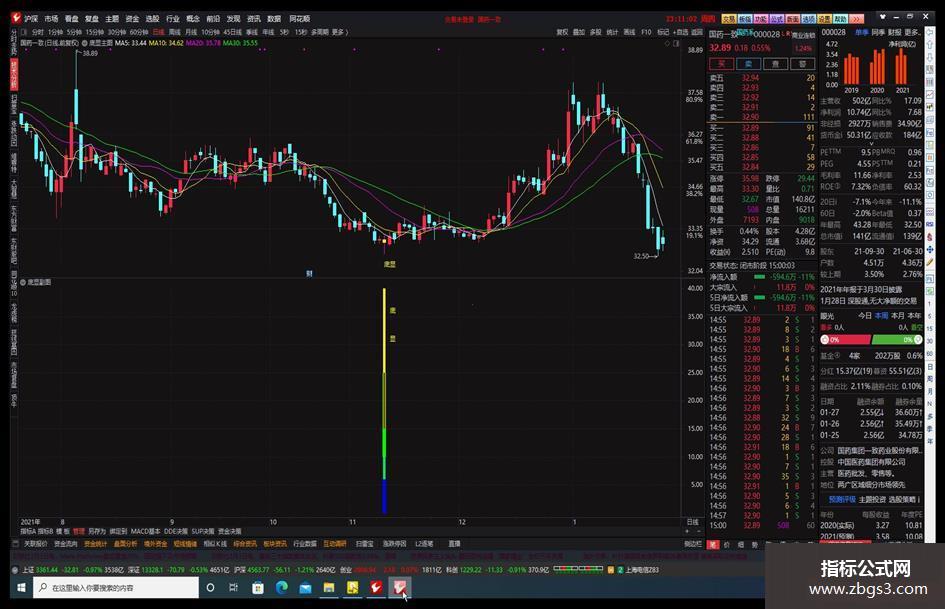This screenshot has height=609, width=945.
Task: Click the down arrow icon in right sidebar
Action: (x=930, y=57)
